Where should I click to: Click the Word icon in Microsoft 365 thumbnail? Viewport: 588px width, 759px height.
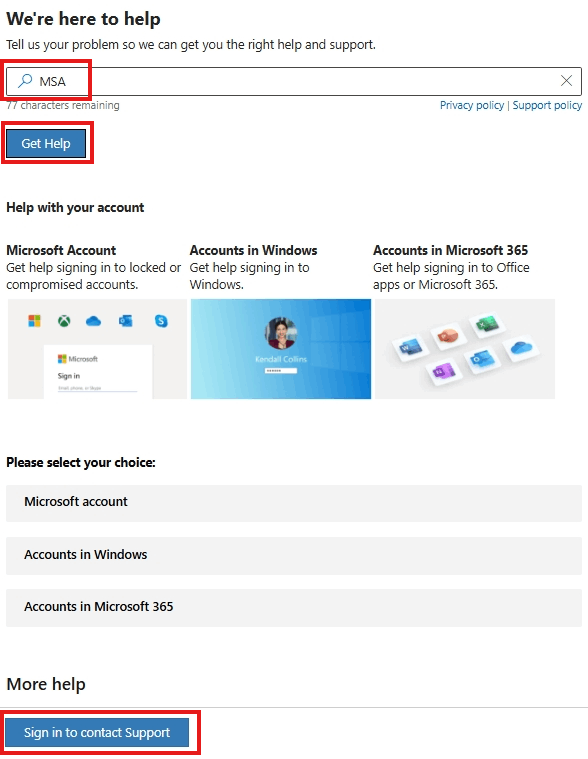[410, 347]
